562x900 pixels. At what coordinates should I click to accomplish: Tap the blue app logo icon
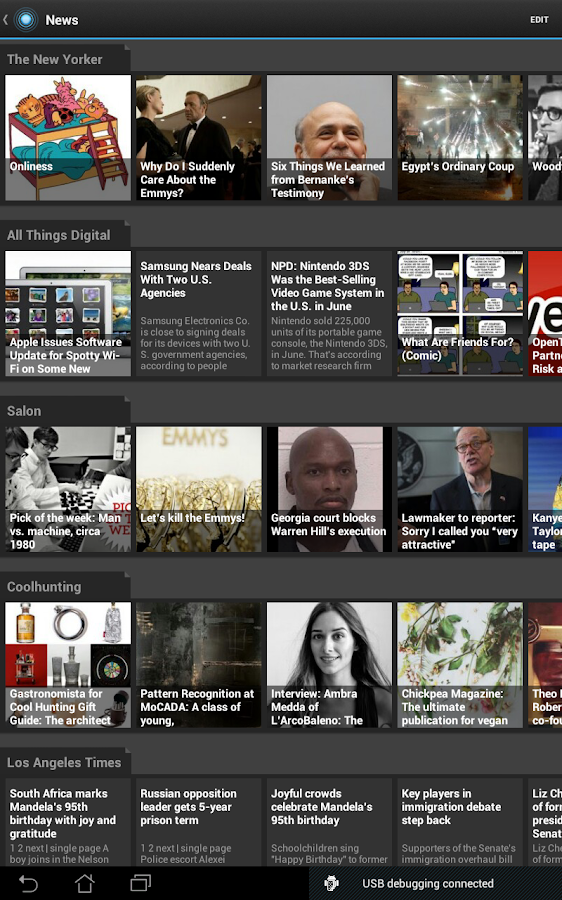tap(26, 20)
